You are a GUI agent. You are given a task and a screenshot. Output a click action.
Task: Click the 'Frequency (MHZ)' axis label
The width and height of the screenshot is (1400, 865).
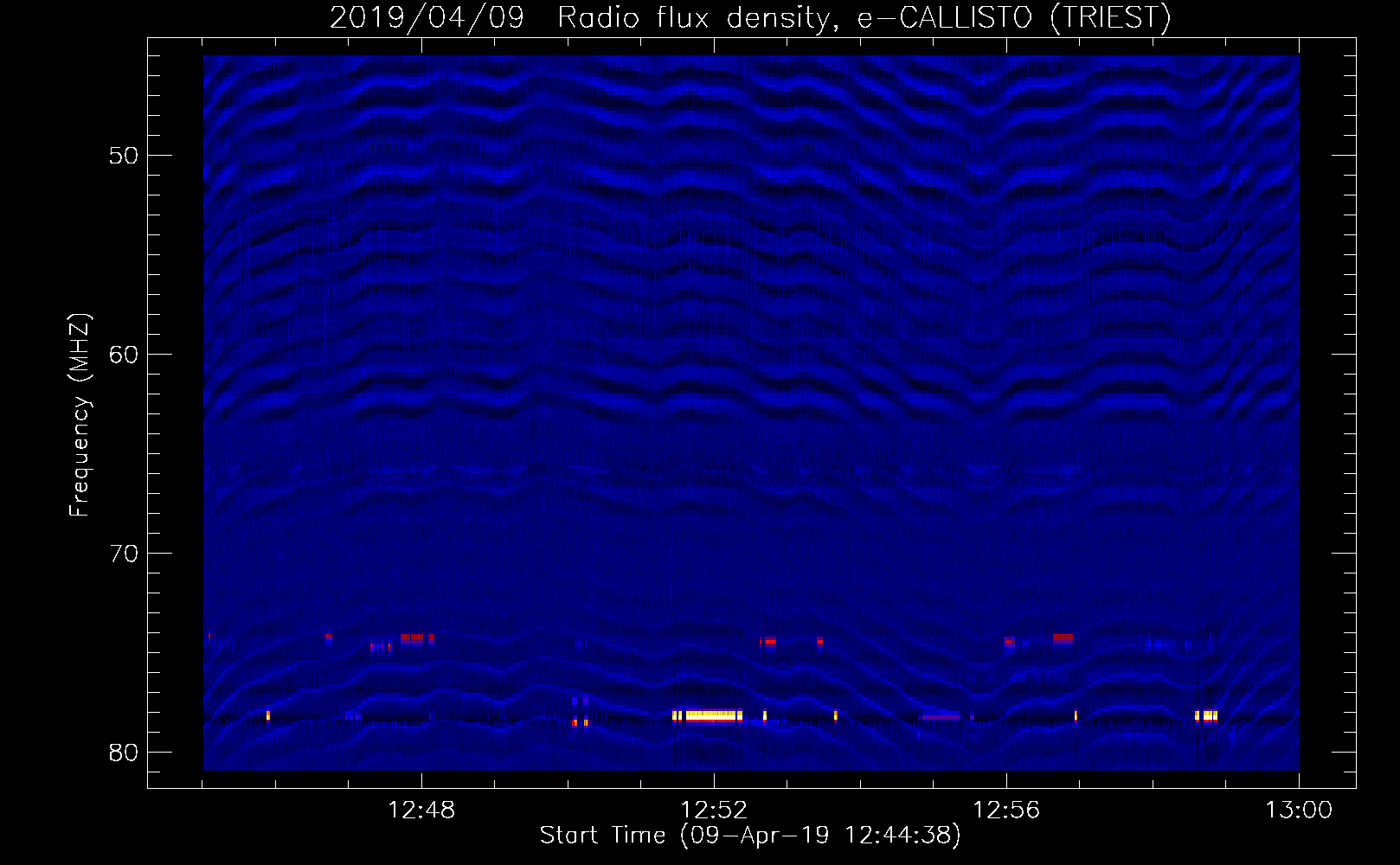point(79,415)
